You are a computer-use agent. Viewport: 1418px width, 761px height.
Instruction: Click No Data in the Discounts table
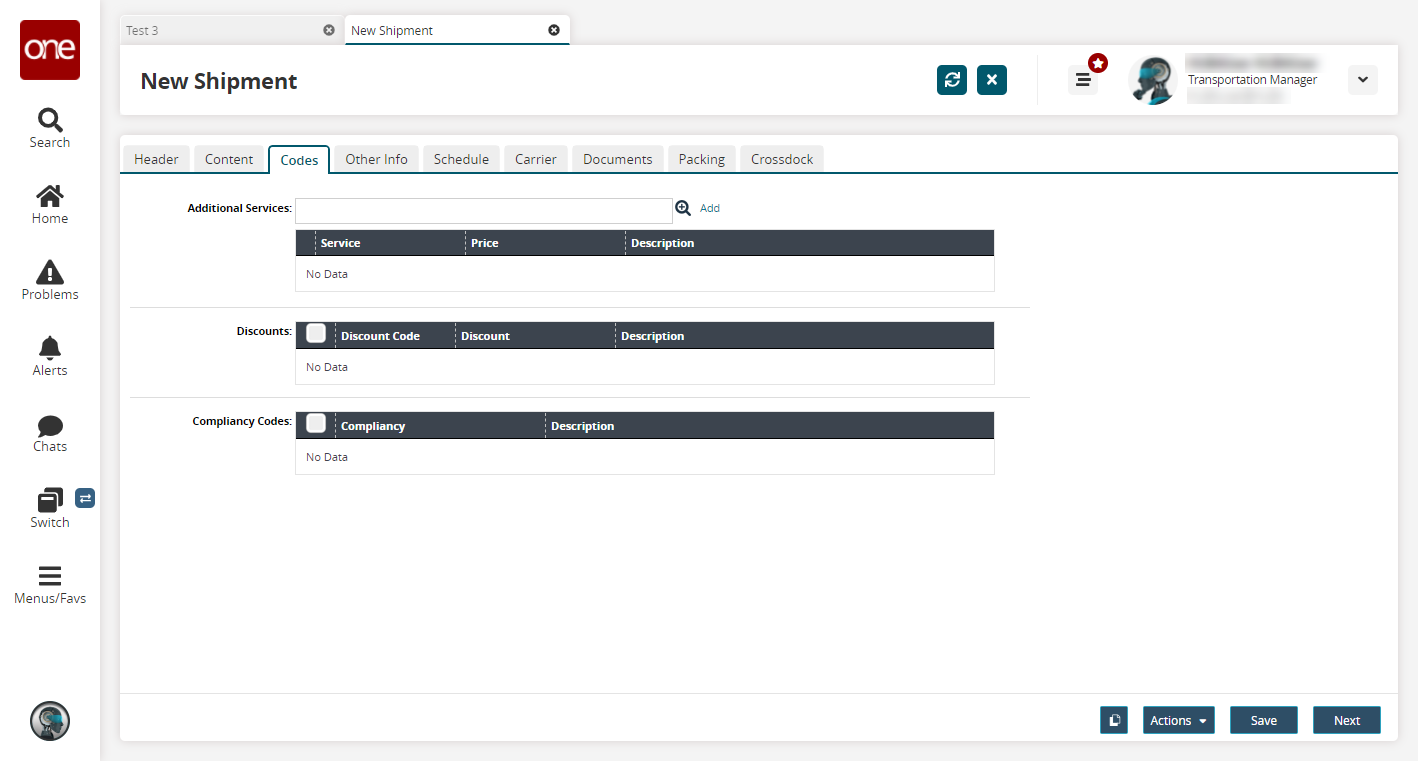coord(327,367)
